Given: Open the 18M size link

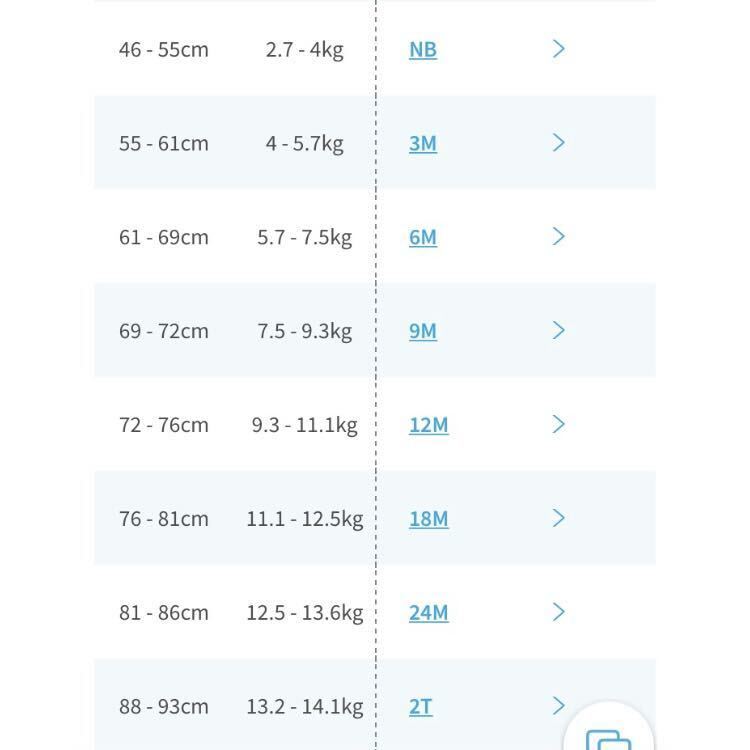Looking at the screenshot, I should coord(428,519).
